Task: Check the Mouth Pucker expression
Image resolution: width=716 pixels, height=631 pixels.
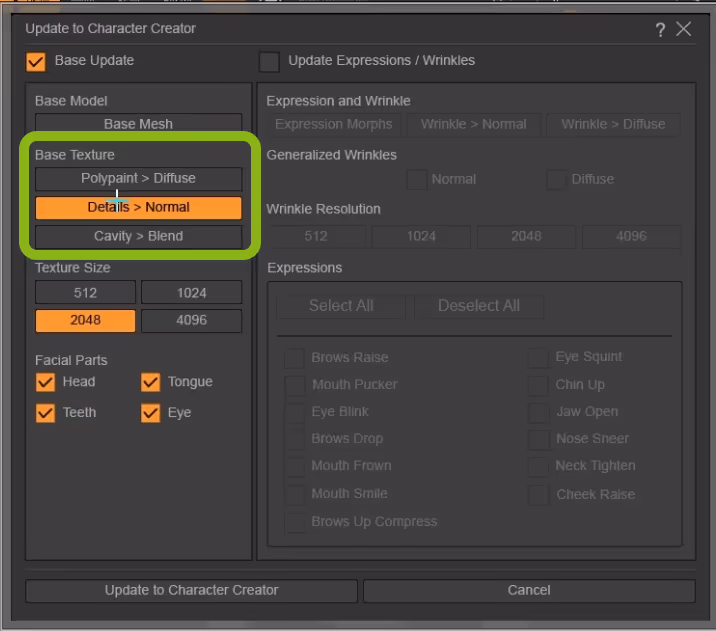Action: click(x=295, y=385)
